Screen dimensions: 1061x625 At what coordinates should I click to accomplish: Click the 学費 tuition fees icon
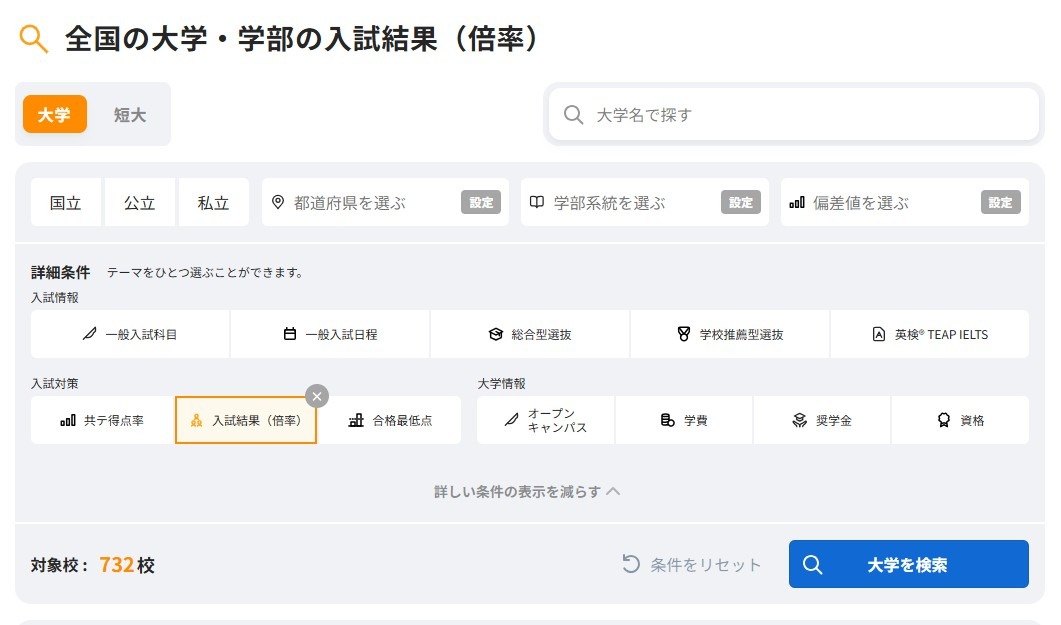[683, 420]
